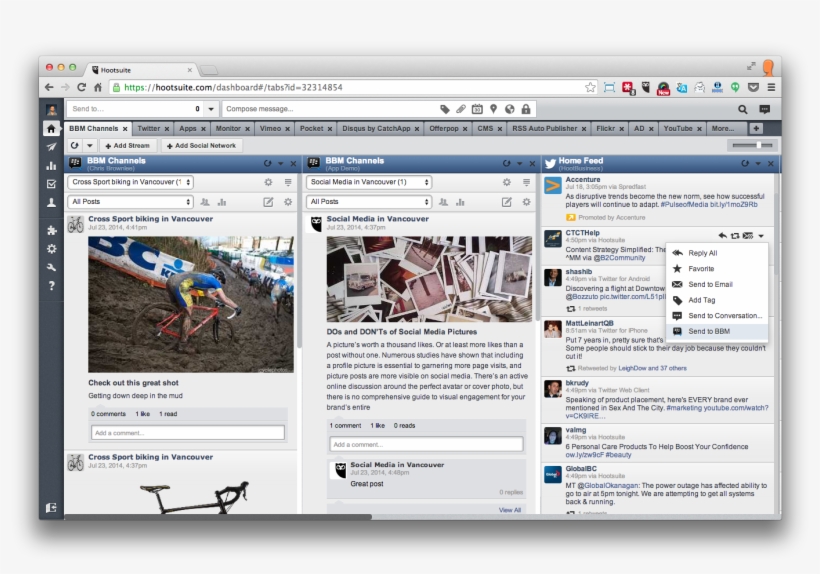Click the location pin icon in compose bar
Screen dimensions: 820x574
(493, 109)
